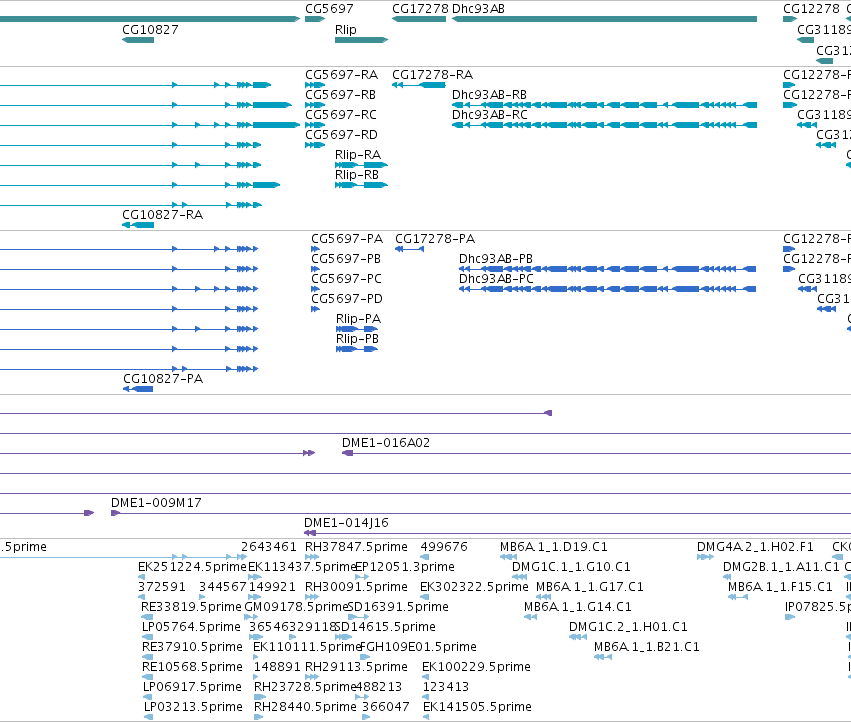
Task: Select EST label RH37847.5prime
Action: pos(356,547)
